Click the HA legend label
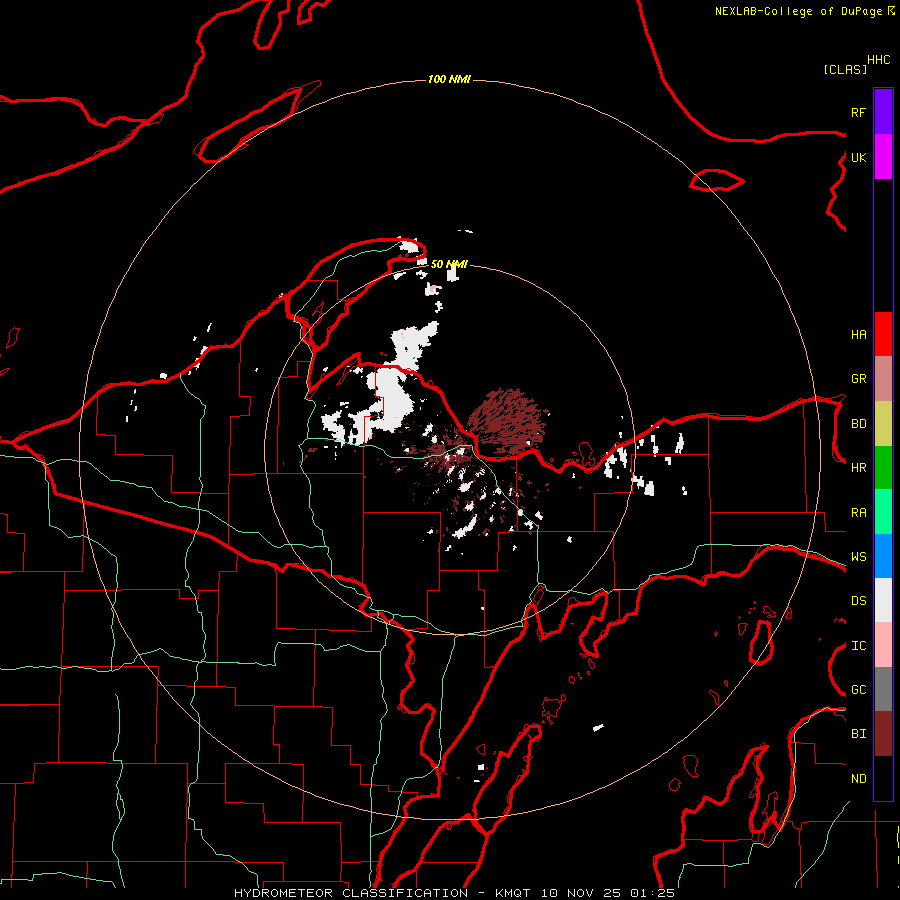 (x=859, y=334)
